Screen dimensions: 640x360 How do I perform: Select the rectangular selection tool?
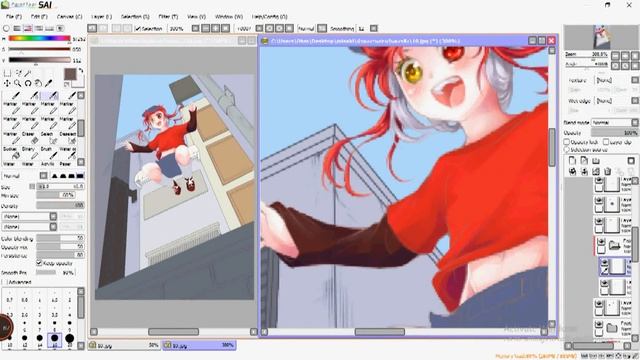point(7,73)
